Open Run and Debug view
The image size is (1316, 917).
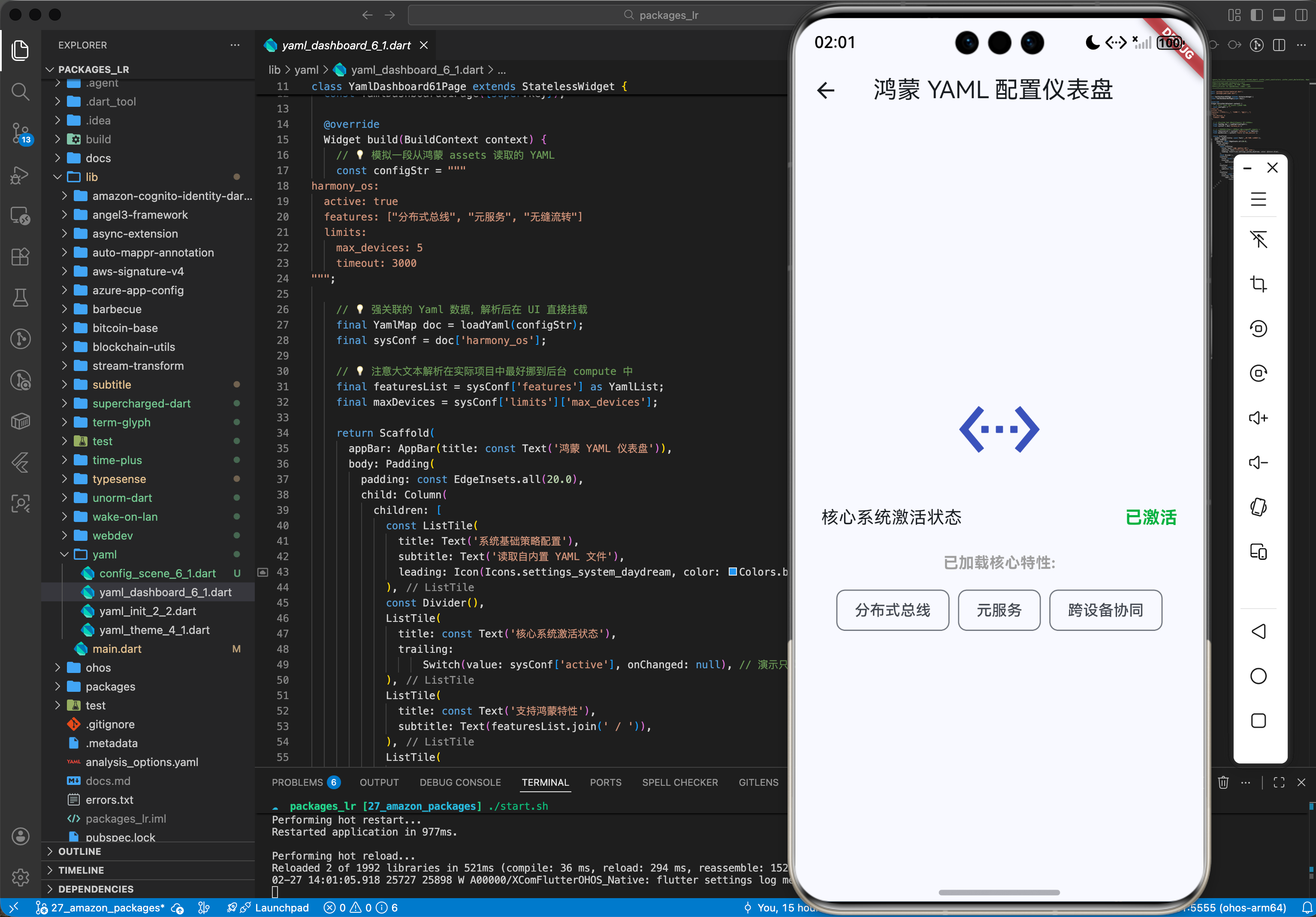[x=20, y=174]
